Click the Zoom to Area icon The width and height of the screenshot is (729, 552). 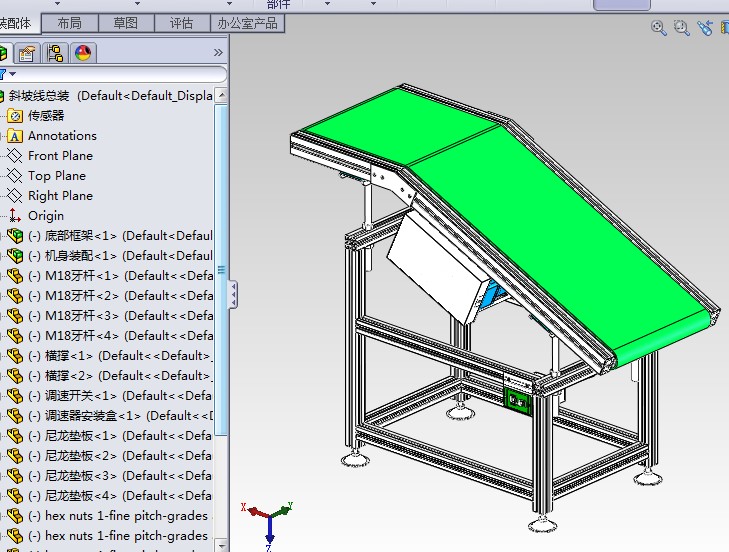(682, 28)
